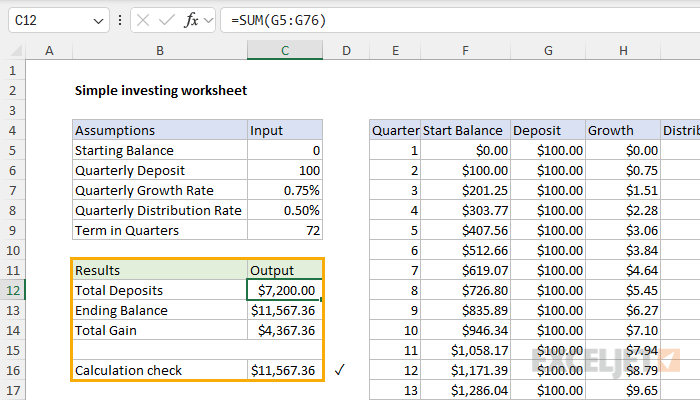Click the 'Deposit' column header cell
The image size is (700, 400).
coord(548,130)
